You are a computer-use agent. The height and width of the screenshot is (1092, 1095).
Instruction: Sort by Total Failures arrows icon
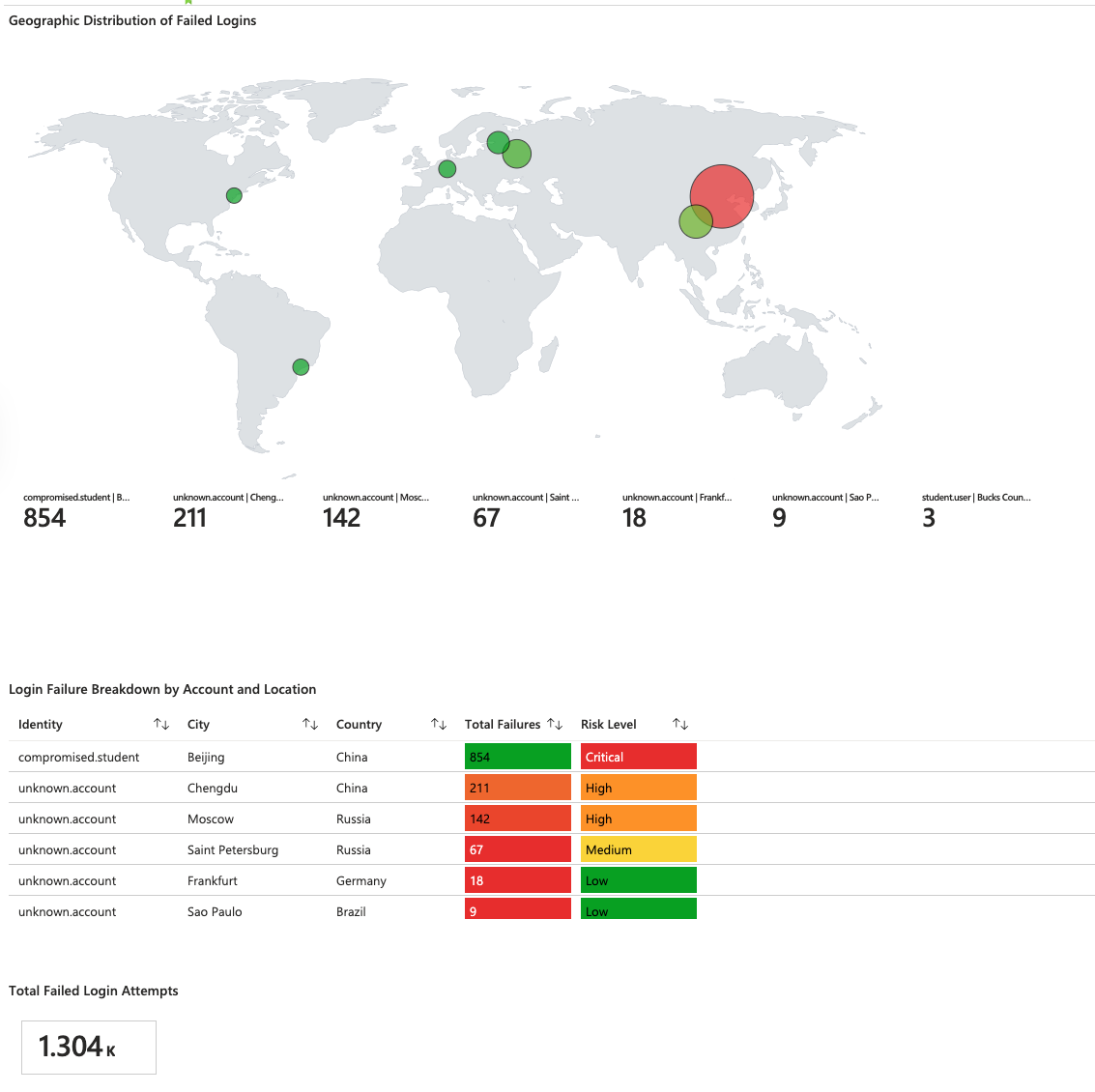555,724
